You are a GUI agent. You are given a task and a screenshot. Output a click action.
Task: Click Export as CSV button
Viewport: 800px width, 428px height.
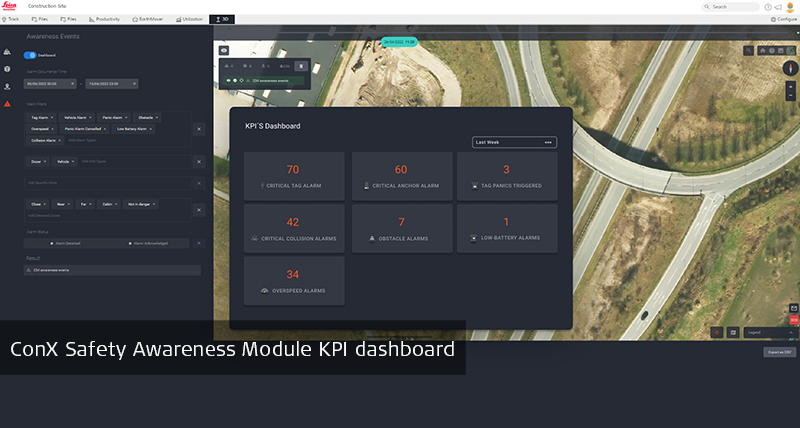(778, 352)
